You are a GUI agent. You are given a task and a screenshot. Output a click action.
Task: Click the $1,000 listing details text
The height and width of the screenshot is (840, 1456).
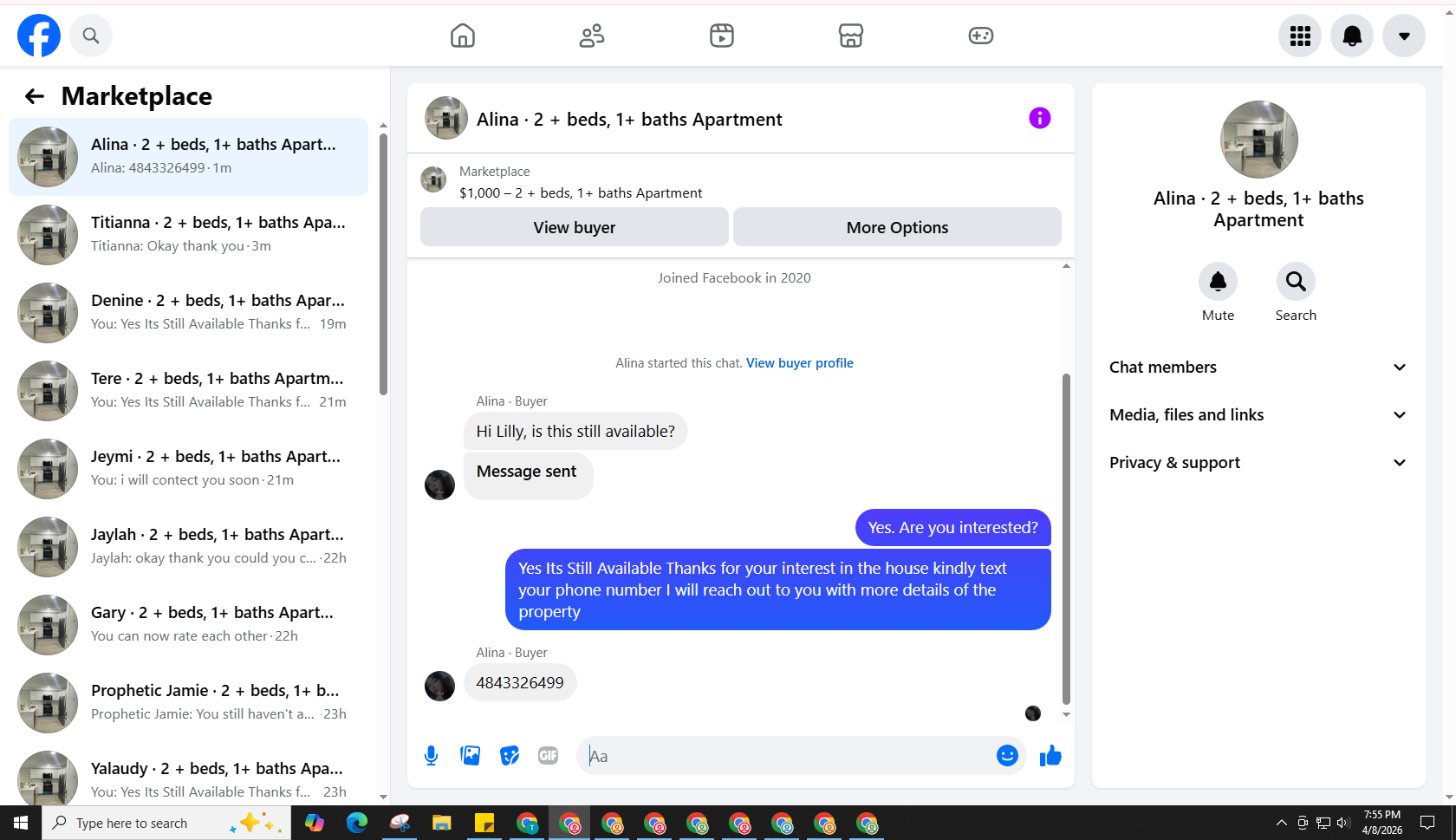click(581, 193)
